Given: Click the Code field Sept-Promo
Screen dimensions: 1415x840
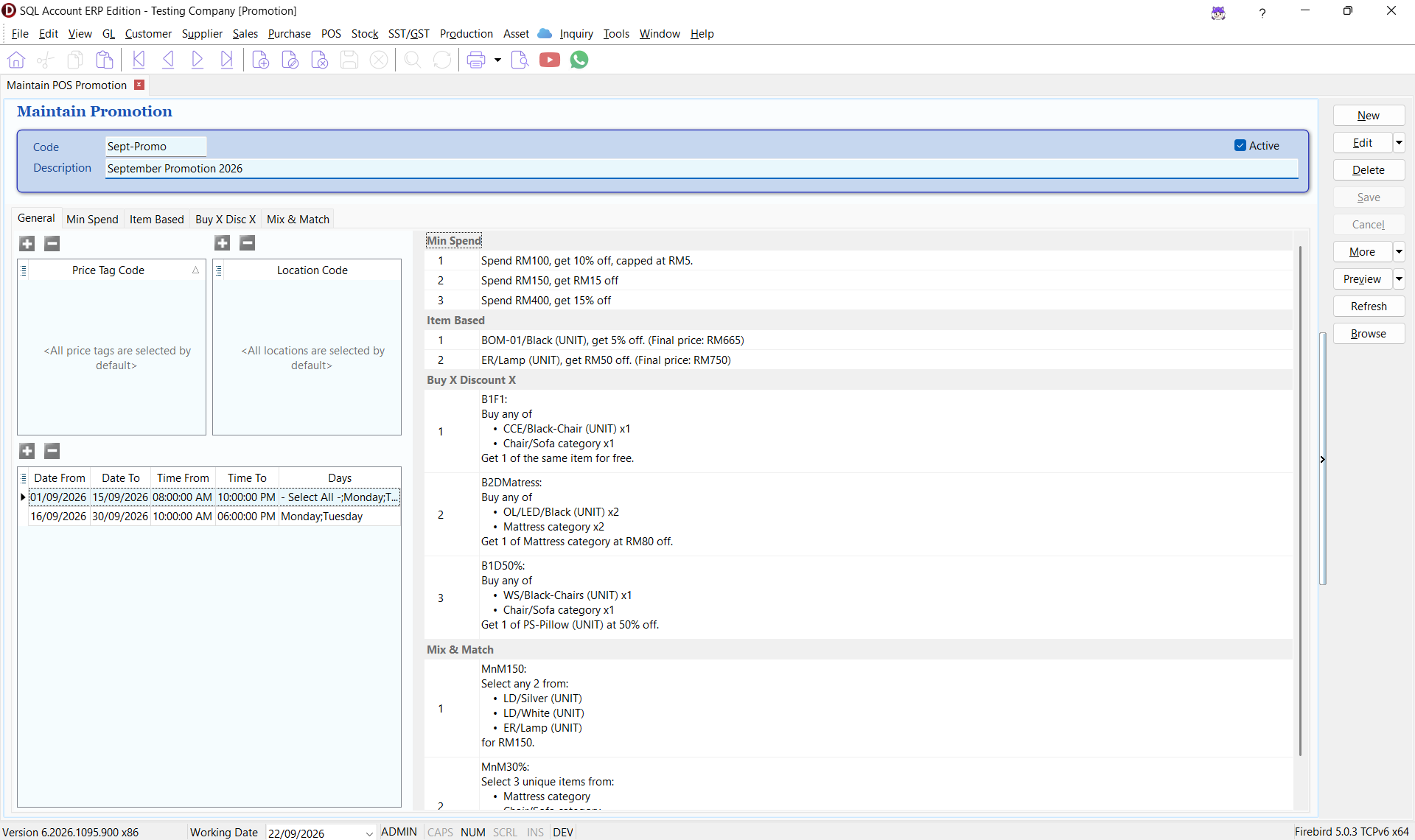Looking at the screenshot, I should (156, 147).
